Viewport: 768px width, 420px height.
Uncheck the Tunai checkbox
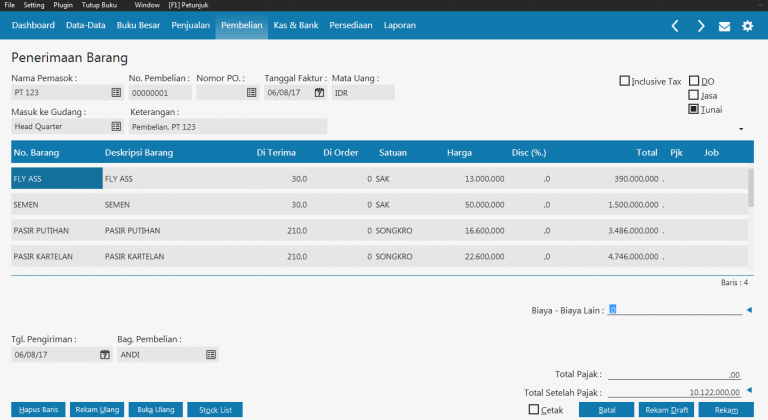[694, 109]
